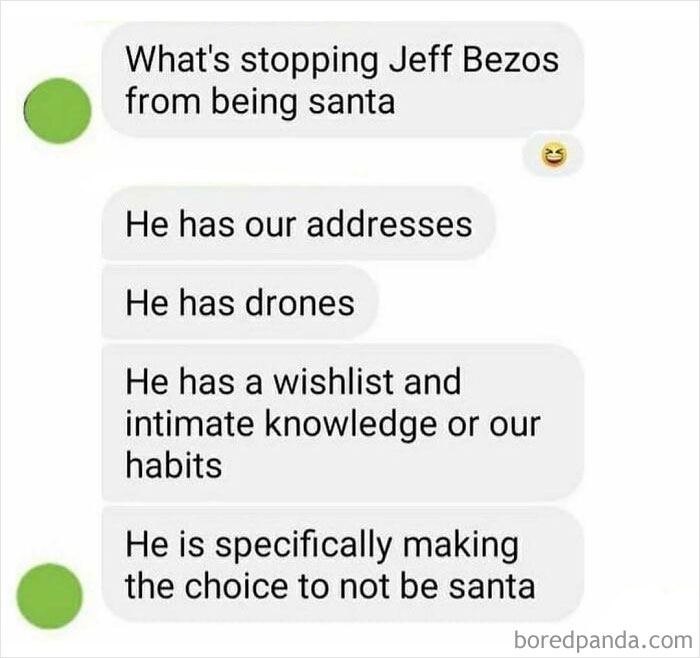Click the word "specifically" in the last message
This screenshot has height=658, width=700.
304,546
